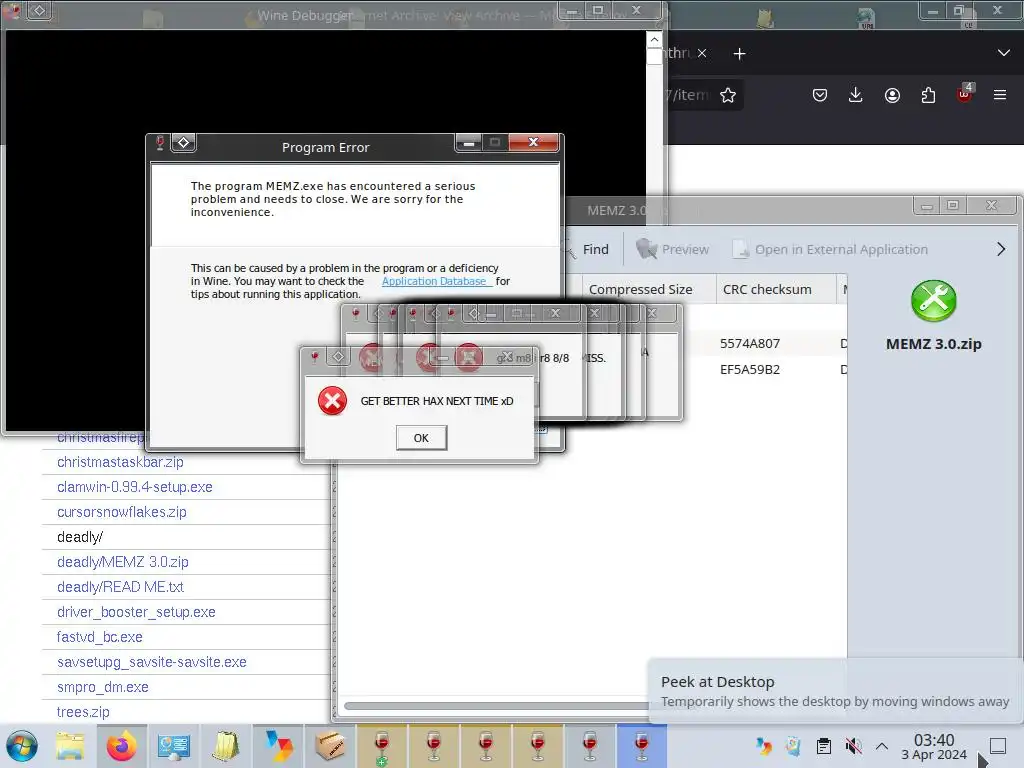
Task: Click Open in External Application toolbar button
Action: [x=829, y=249]
